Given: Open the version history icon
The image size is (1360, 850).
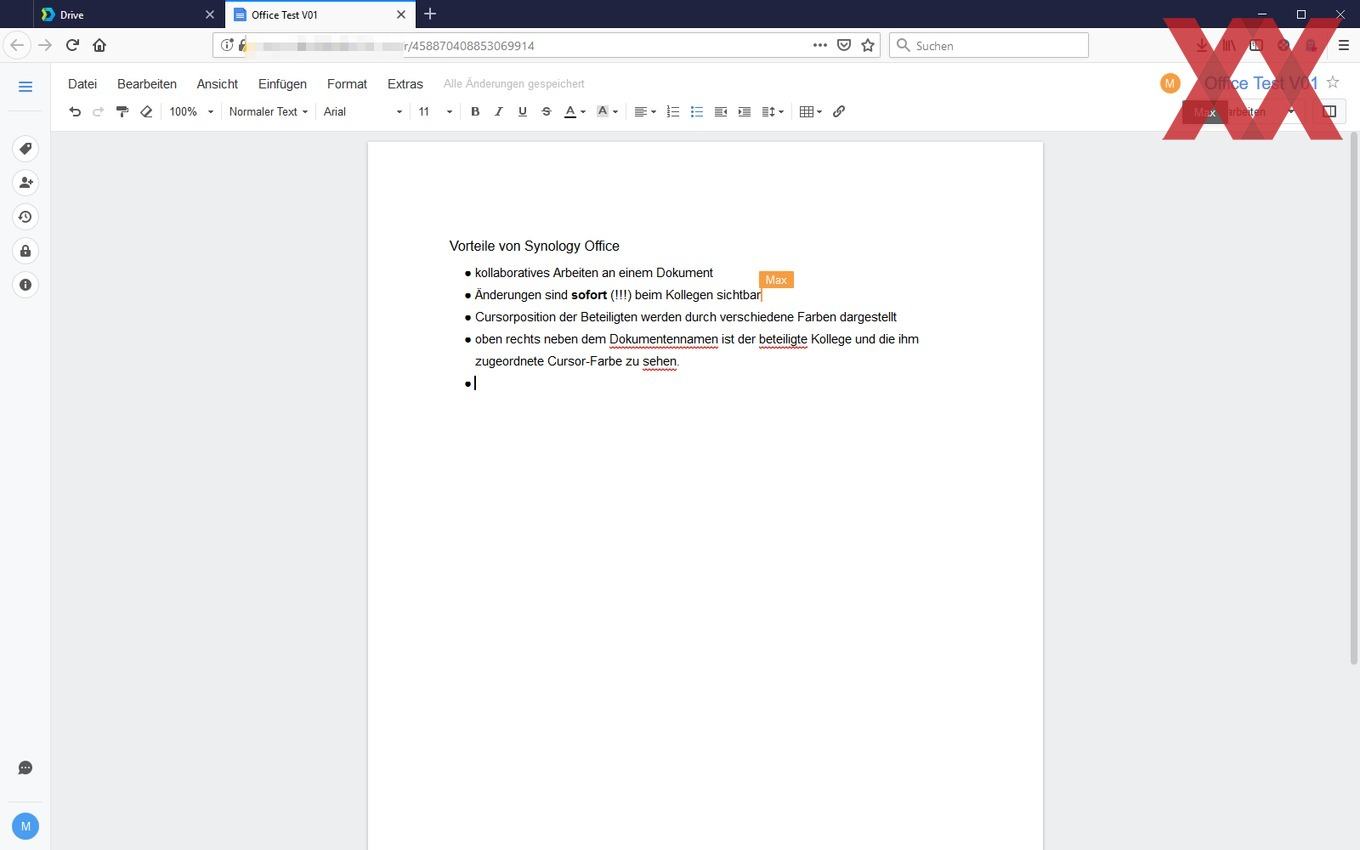Looking at the screenshot, I should coord(26,217).
